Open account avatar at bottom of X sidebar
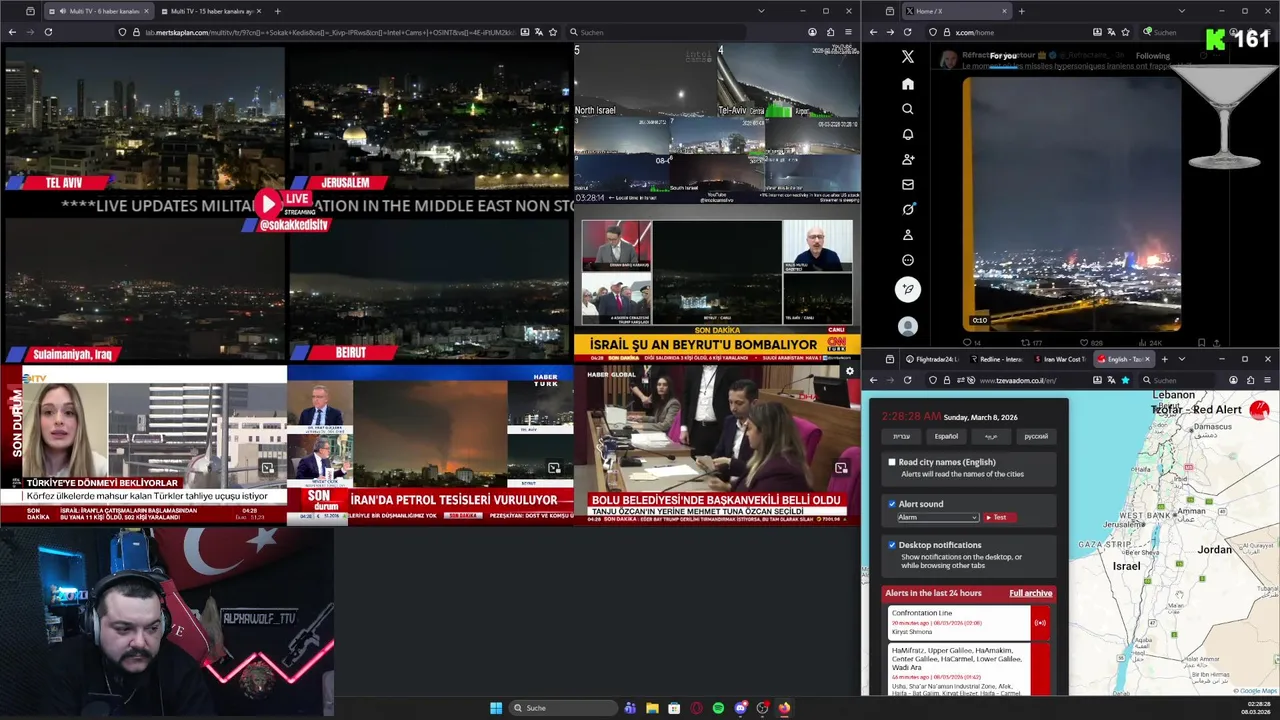Screen dimensions: 1280x720 907,326
